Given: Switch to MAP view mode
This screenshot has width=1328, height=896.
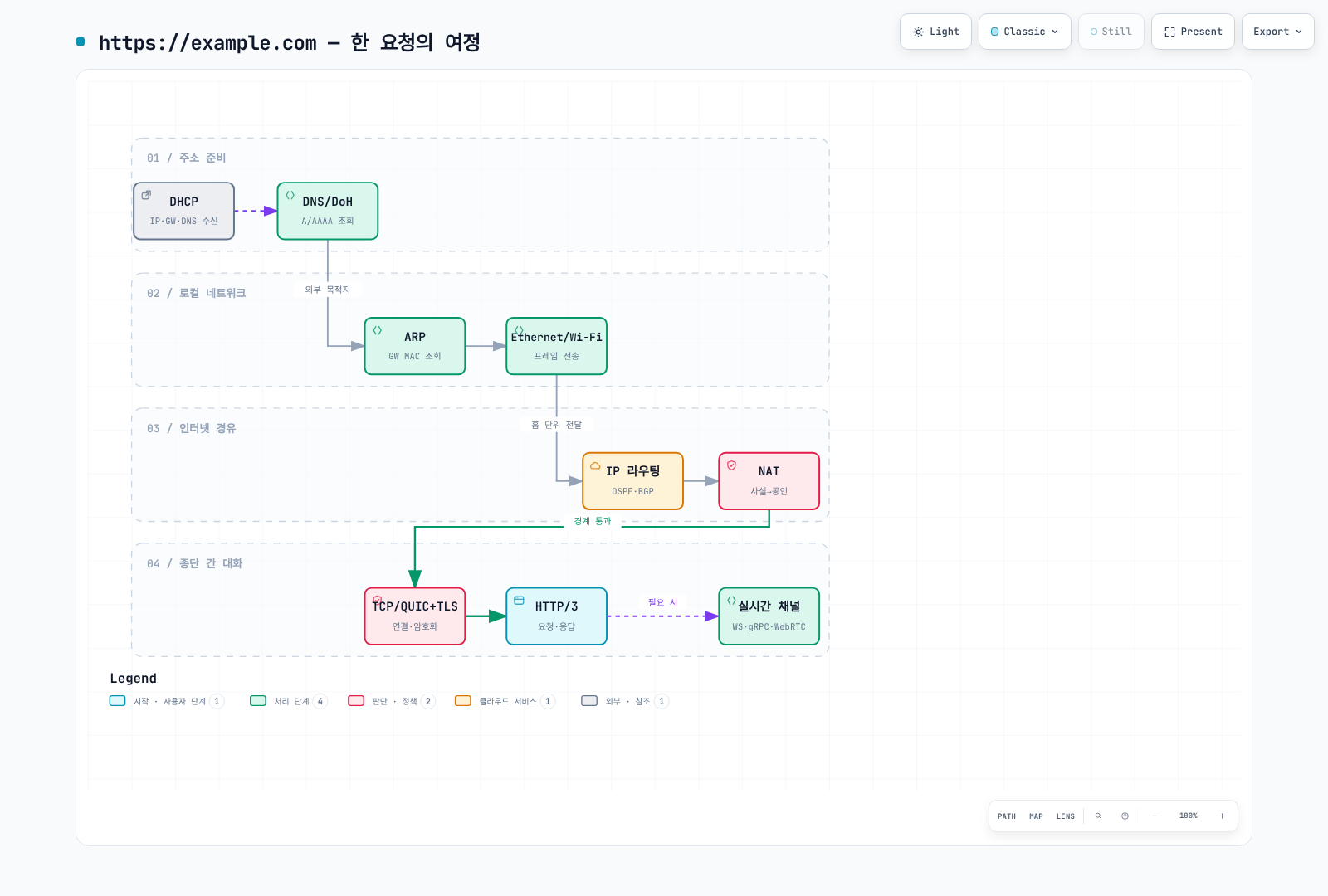Looking at the screenshot, I should point(1036,816).
